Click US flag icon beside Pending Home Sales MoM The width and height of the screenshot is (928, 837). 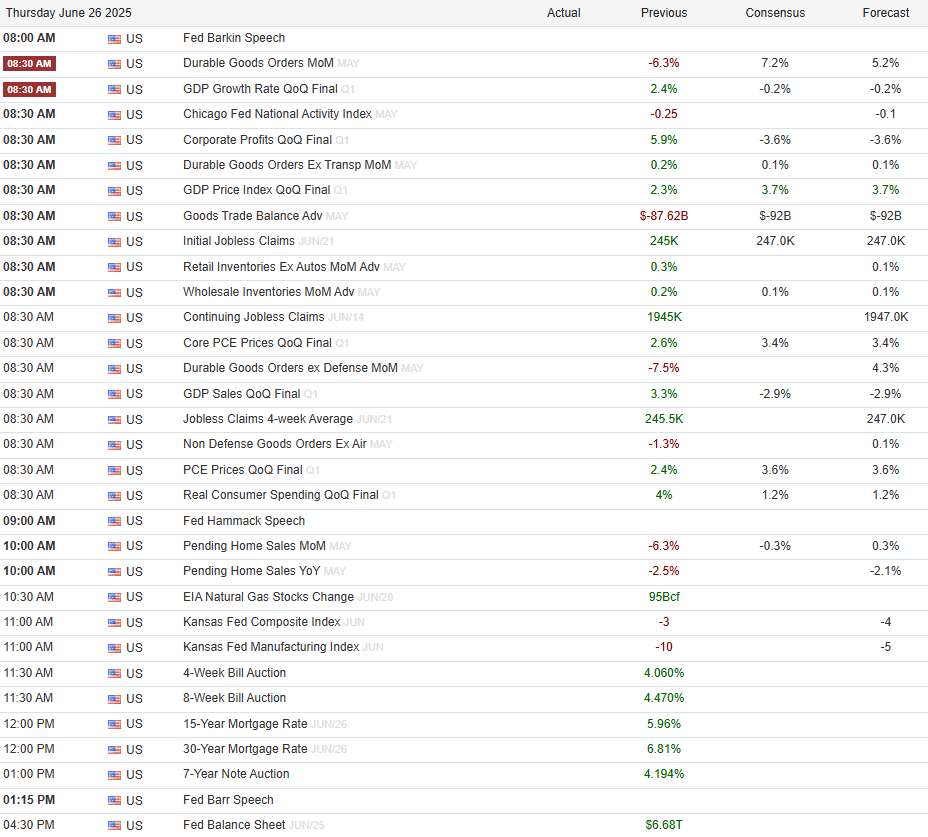pos(114,547)
